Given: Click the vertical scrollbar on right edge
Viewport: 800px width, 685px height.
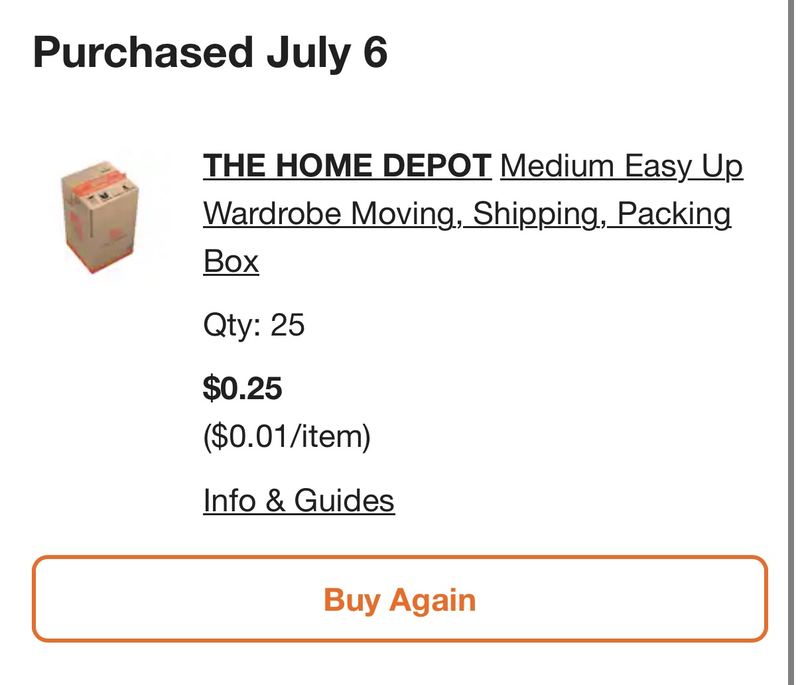Looking at the screenshot, I should pyautogui.click(x=791, y=342).
